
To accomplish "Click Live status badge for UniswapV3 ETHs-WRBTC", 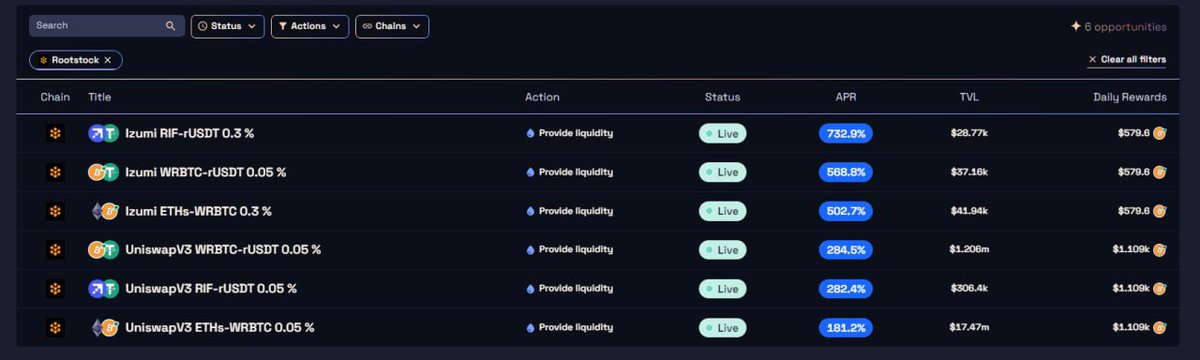I will [722, 328].
